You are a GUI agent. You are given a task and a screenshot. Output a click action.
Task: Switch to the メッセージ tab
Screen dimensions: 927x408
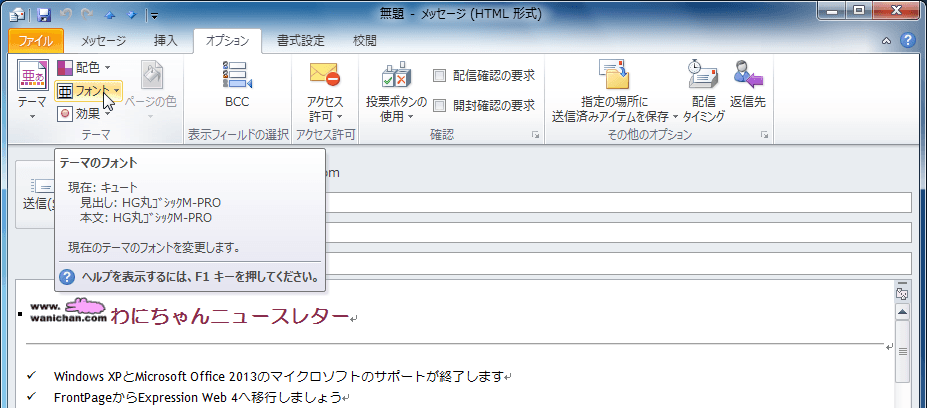click(103, 41)
